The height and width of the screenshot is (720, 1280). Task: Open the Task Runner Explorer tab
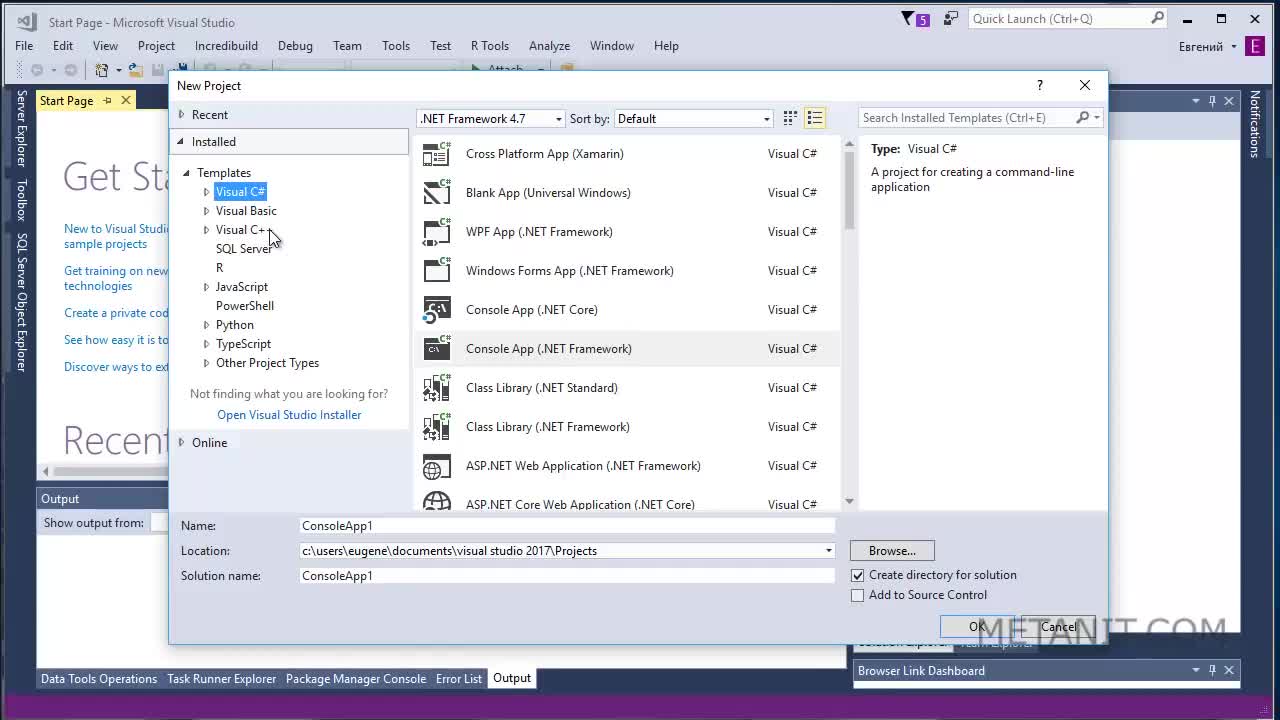221,679
